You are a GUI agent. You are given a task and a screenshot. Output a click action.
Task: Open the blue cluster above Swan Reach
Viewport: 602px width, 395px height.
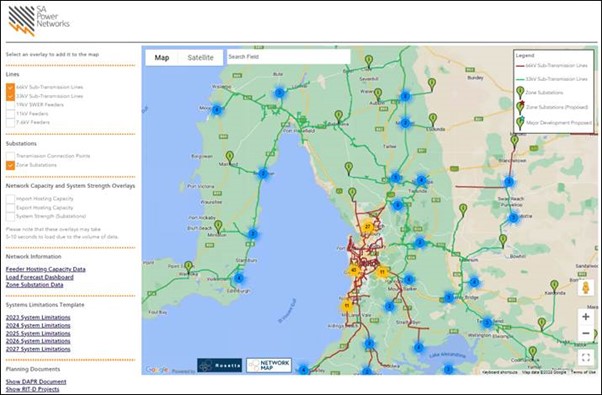point(509,182)
